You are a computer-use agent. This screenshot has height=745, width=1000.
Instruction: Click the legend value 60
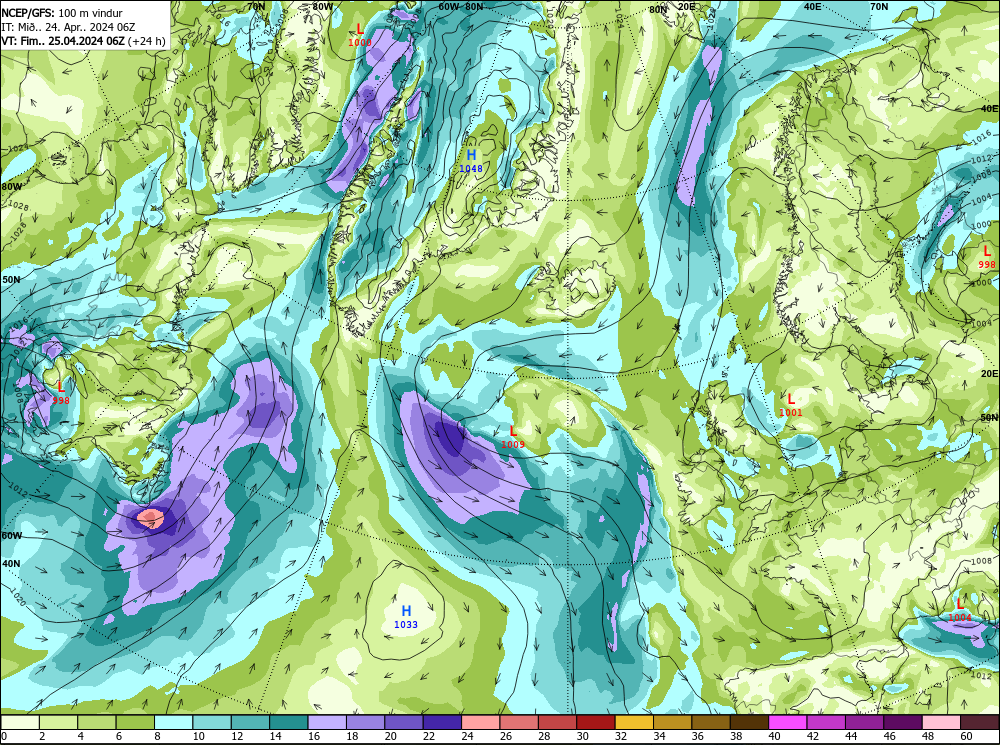966,737
